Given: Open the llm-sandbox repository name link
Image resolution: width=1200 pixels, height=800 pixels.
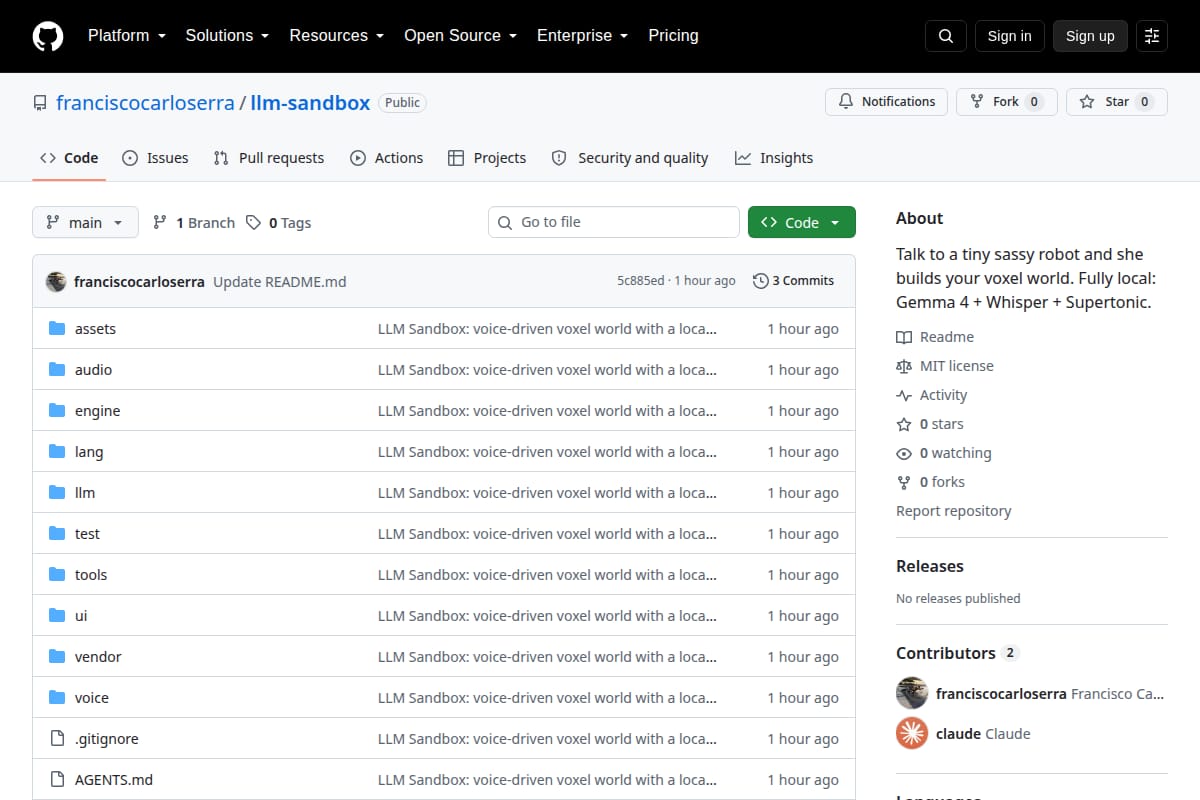Looking at the screenshot, I should pyautogui.click(x=310, y=103).
